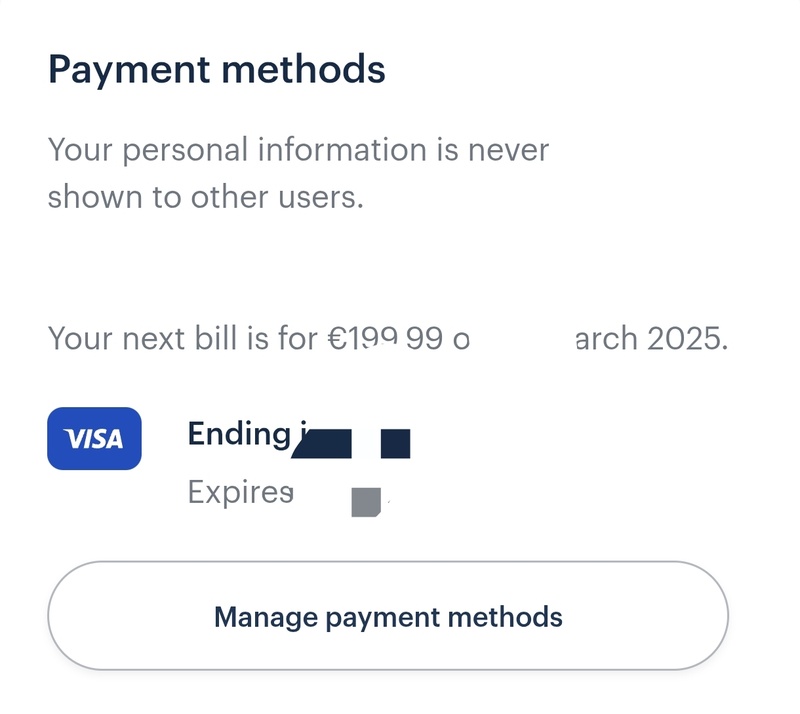The width and height of the screenshot is (800, 714).
Task: Click the 2025 billing date text
Action: tap(650, 339)
